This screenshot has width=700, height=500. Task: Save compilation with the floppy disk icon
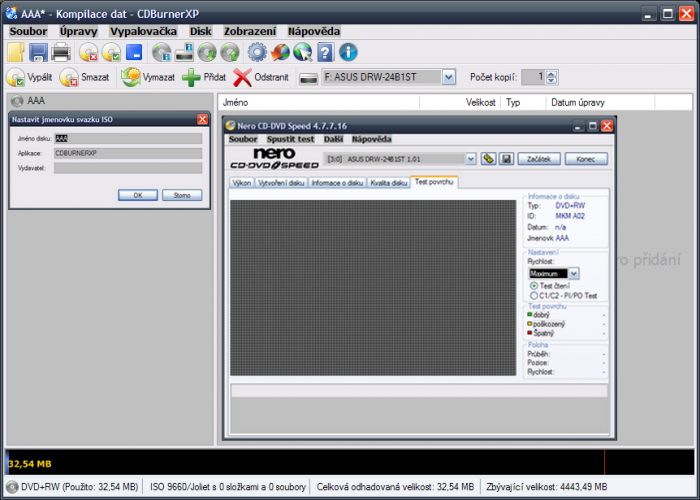pyautogui.click(x=38, y=52)
